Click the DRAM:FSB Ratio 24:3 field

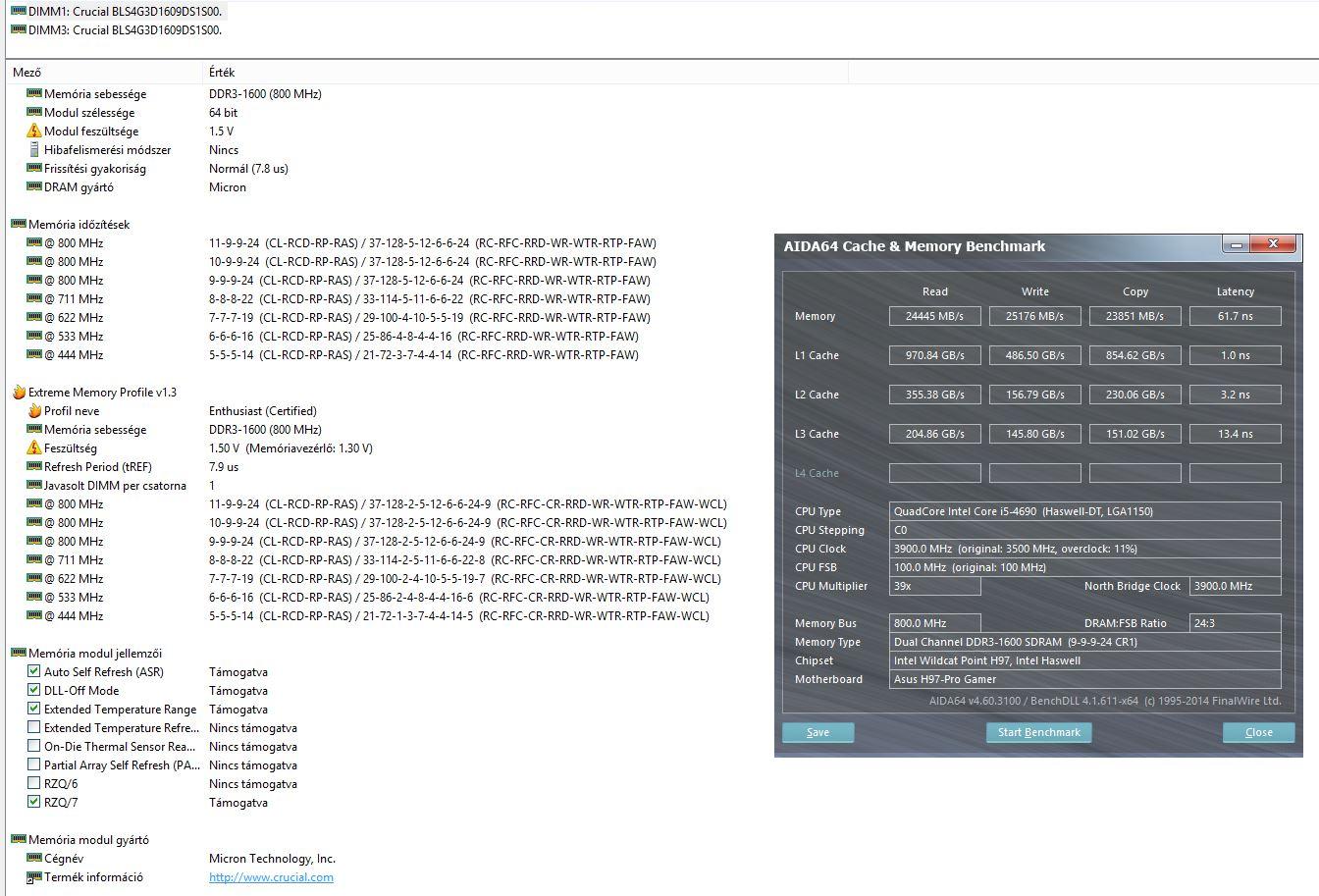(1236, 623)
